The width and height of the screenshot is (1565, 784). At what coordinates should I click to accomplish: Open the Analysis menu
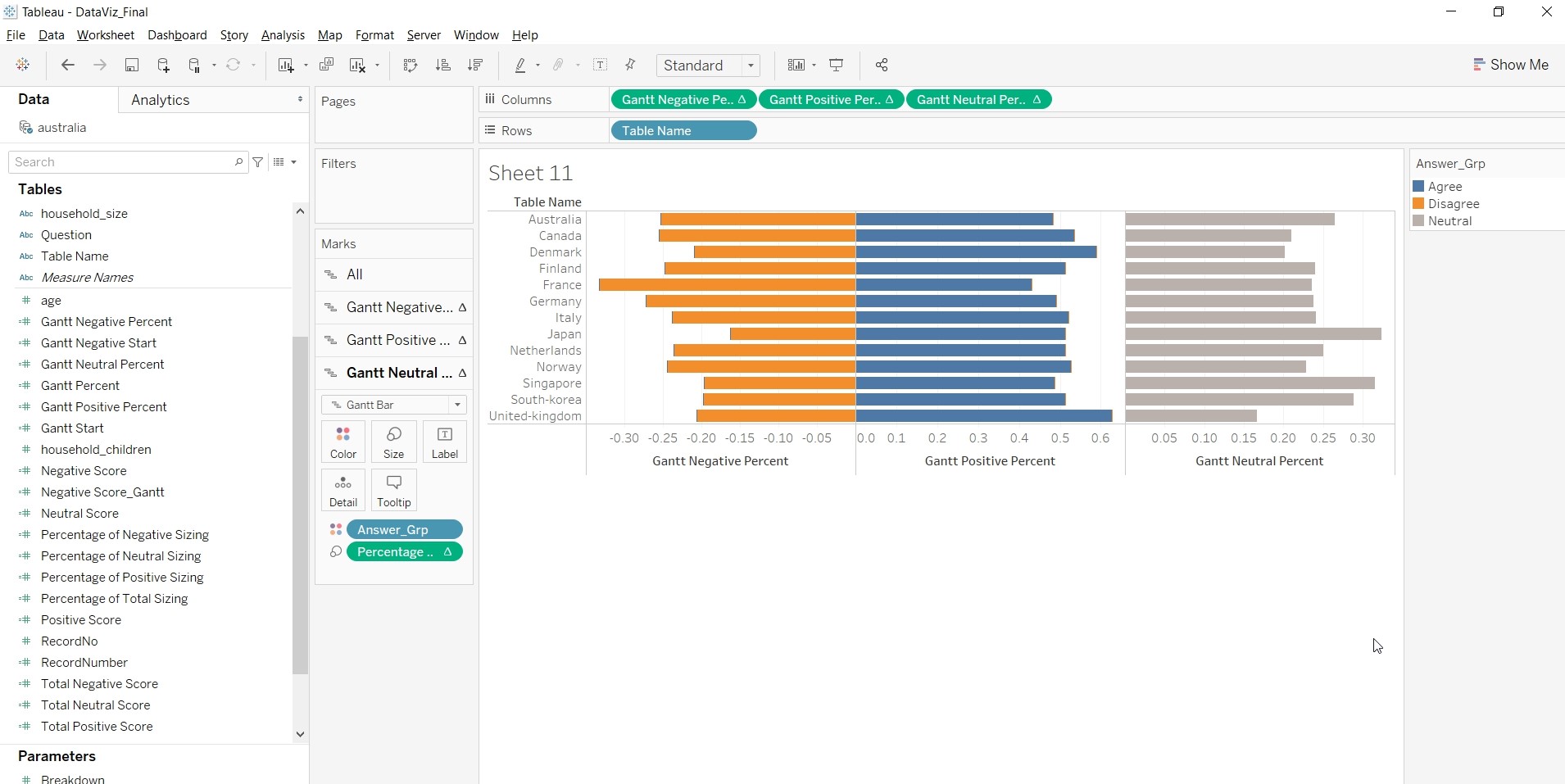coord(283,35)
